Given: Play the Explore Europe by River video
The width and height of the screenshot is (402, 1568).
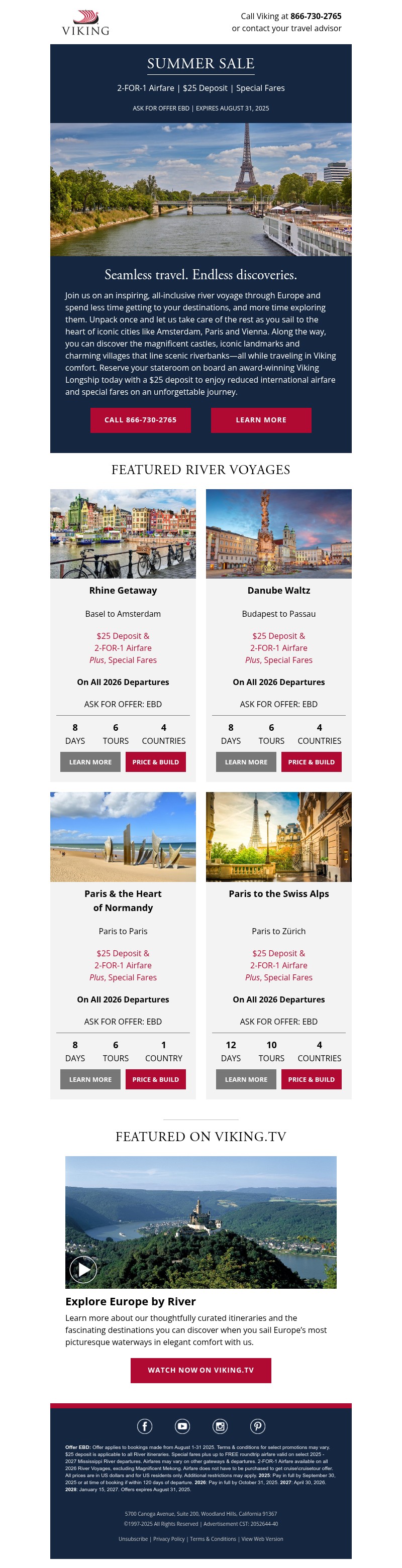Looking at the screenshot, I should [83, 1269].
